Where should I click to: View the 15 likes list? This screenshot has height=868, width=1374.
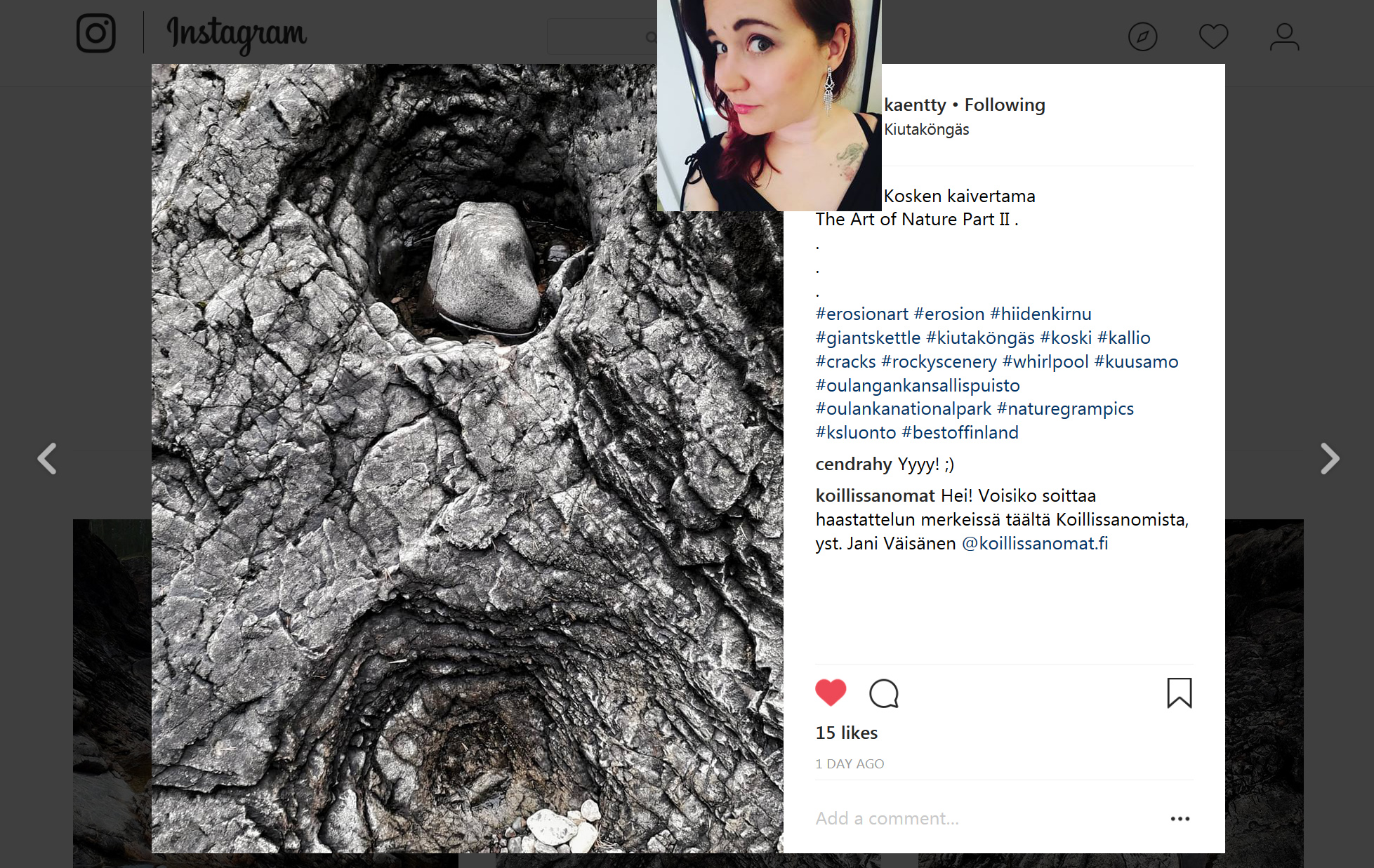point(846,733)
